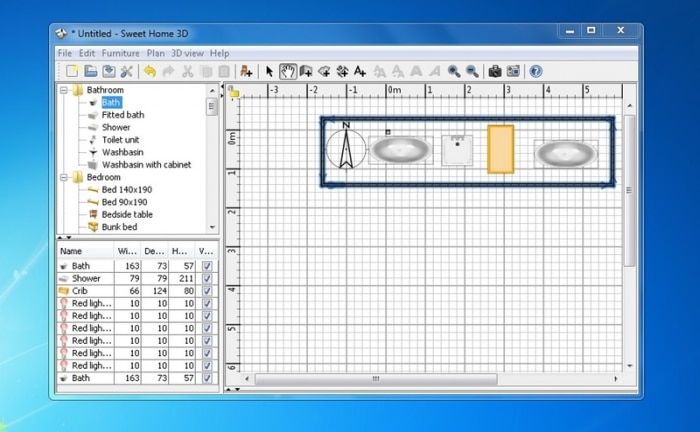Click the Copy toolbar icon
The image size is (700, 432).
(x=206, y=71)
